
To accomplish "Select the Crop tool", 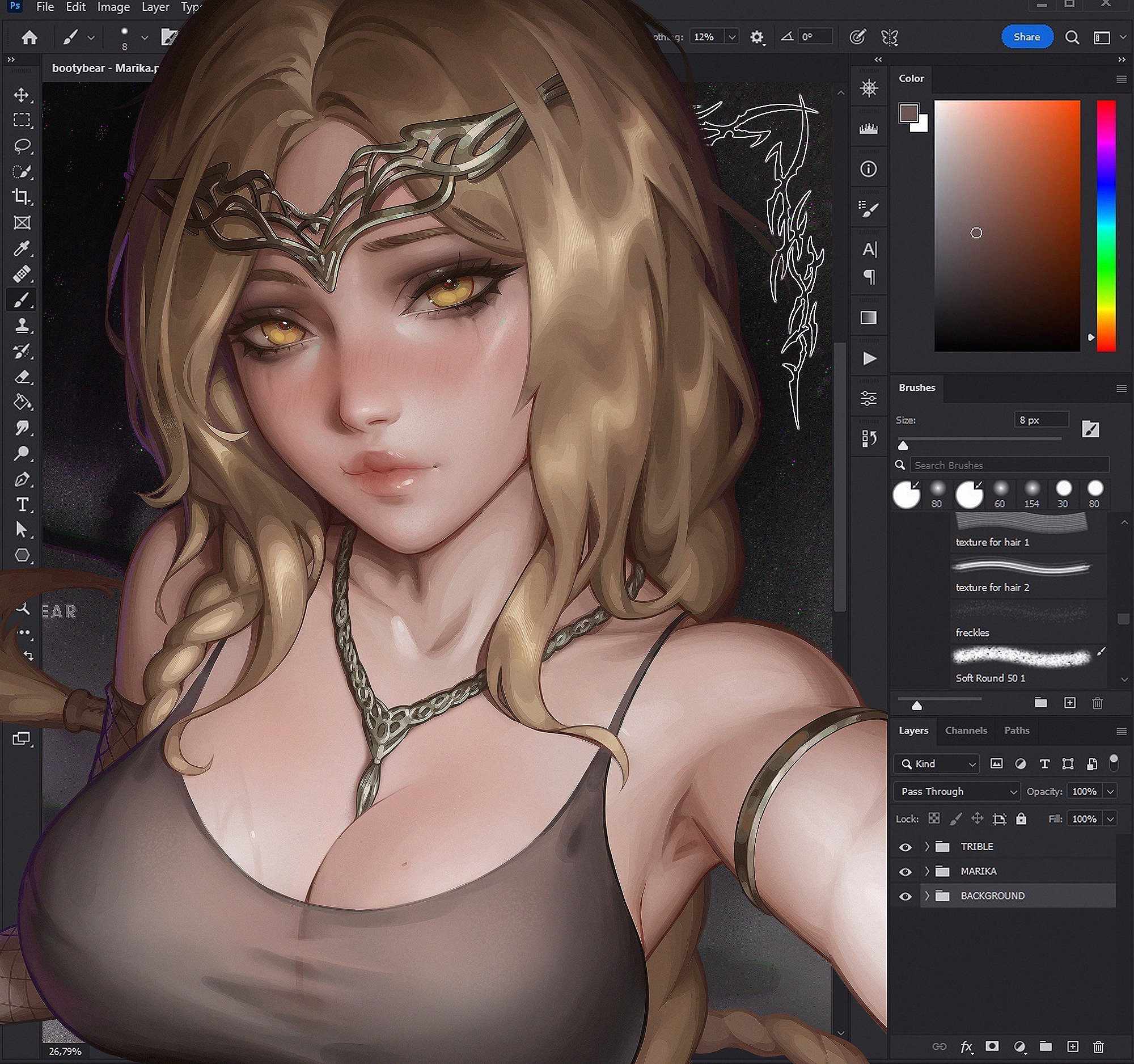I will (22, 197).
